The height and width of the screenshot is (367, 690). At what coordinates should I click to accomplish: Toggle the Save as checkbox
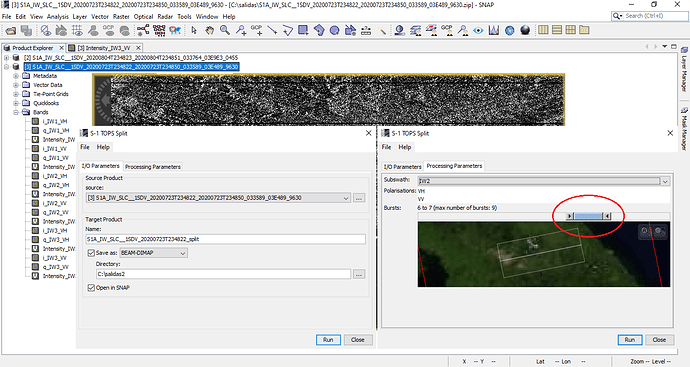[x=91, y=253]
